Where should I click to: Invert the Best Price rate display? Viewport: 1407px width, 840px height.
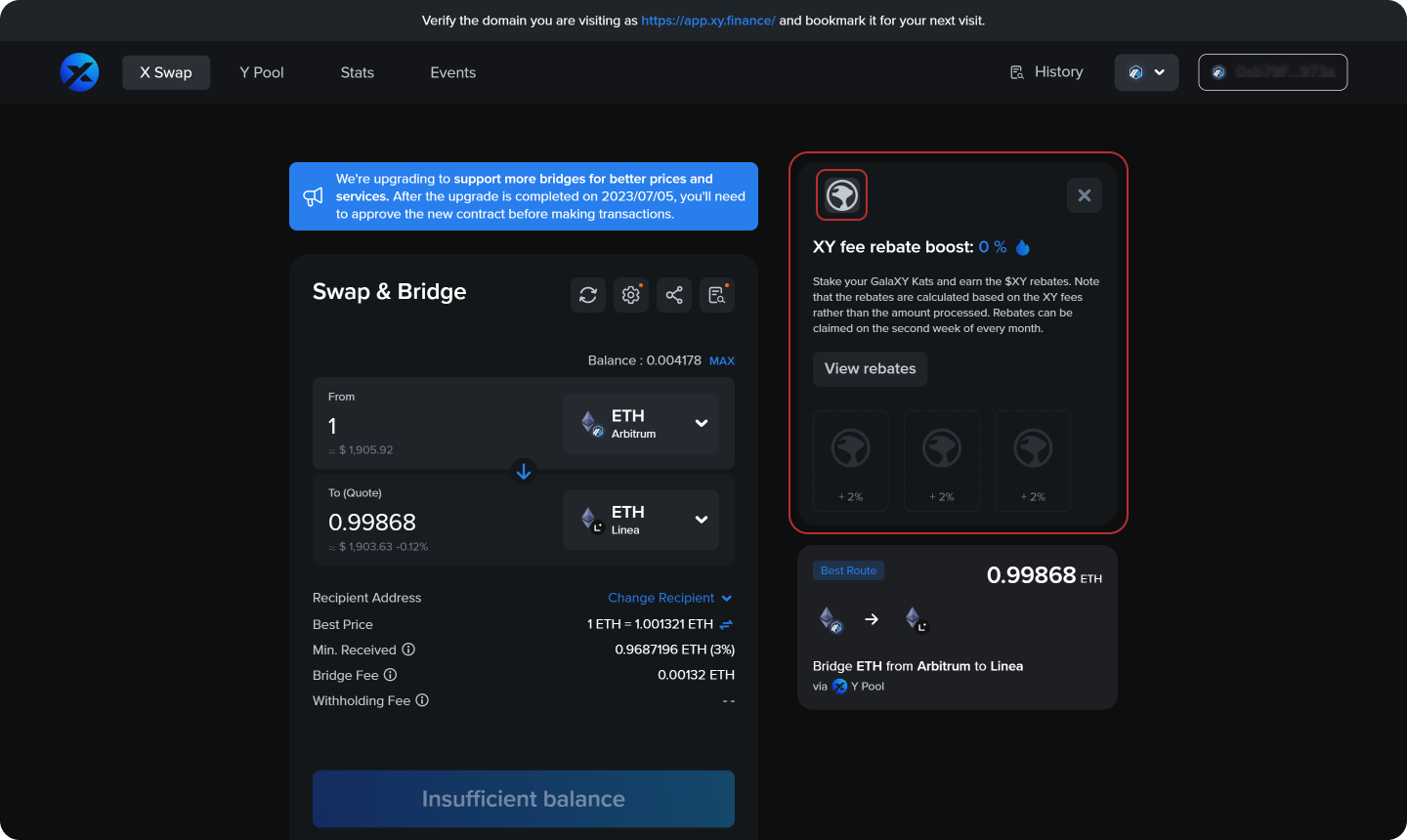pyautogui.click(x=728, y=624)
